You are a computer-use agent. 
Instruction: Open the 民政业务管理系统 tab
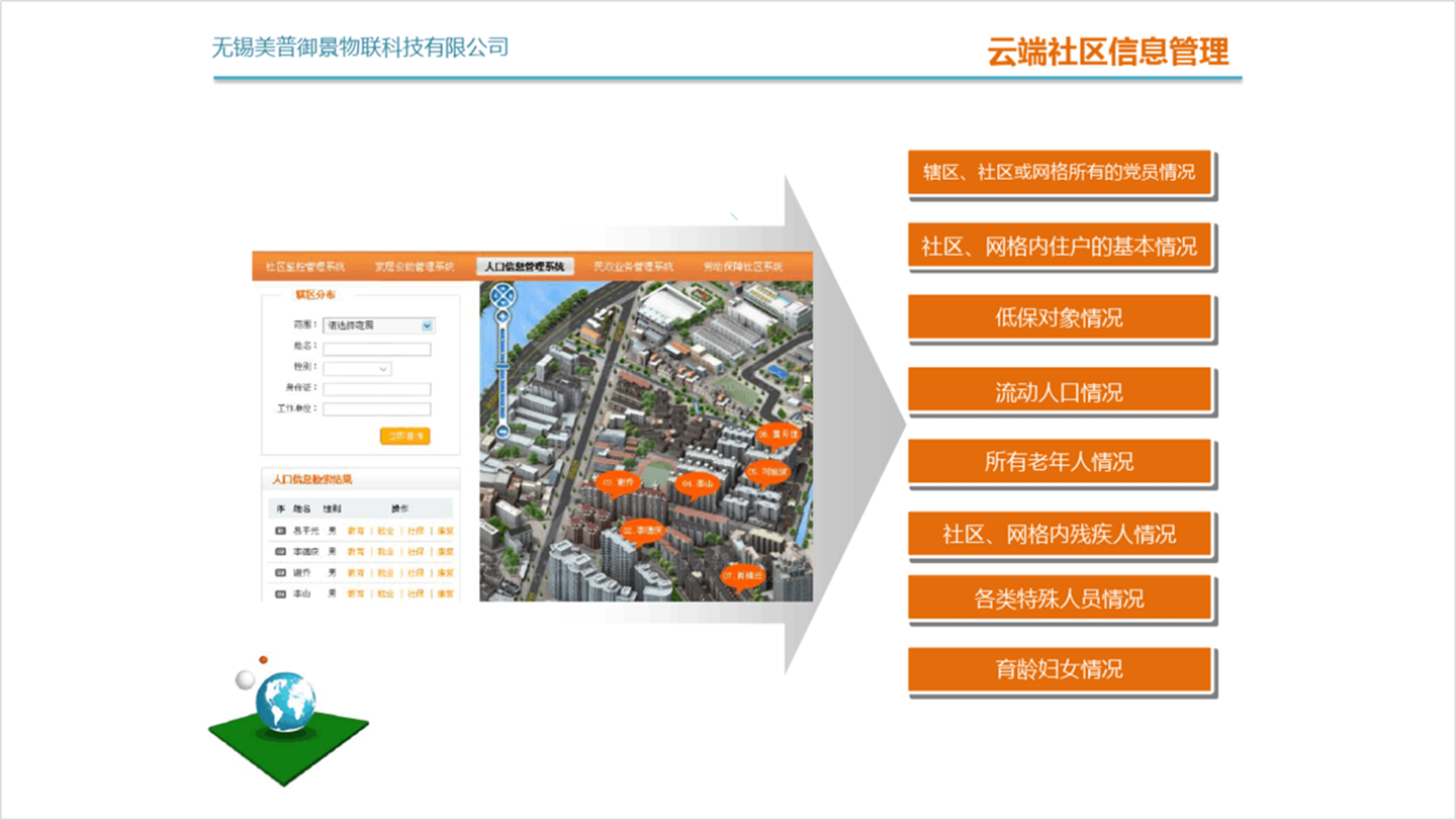pyautogui.click(x=633, y=267)
